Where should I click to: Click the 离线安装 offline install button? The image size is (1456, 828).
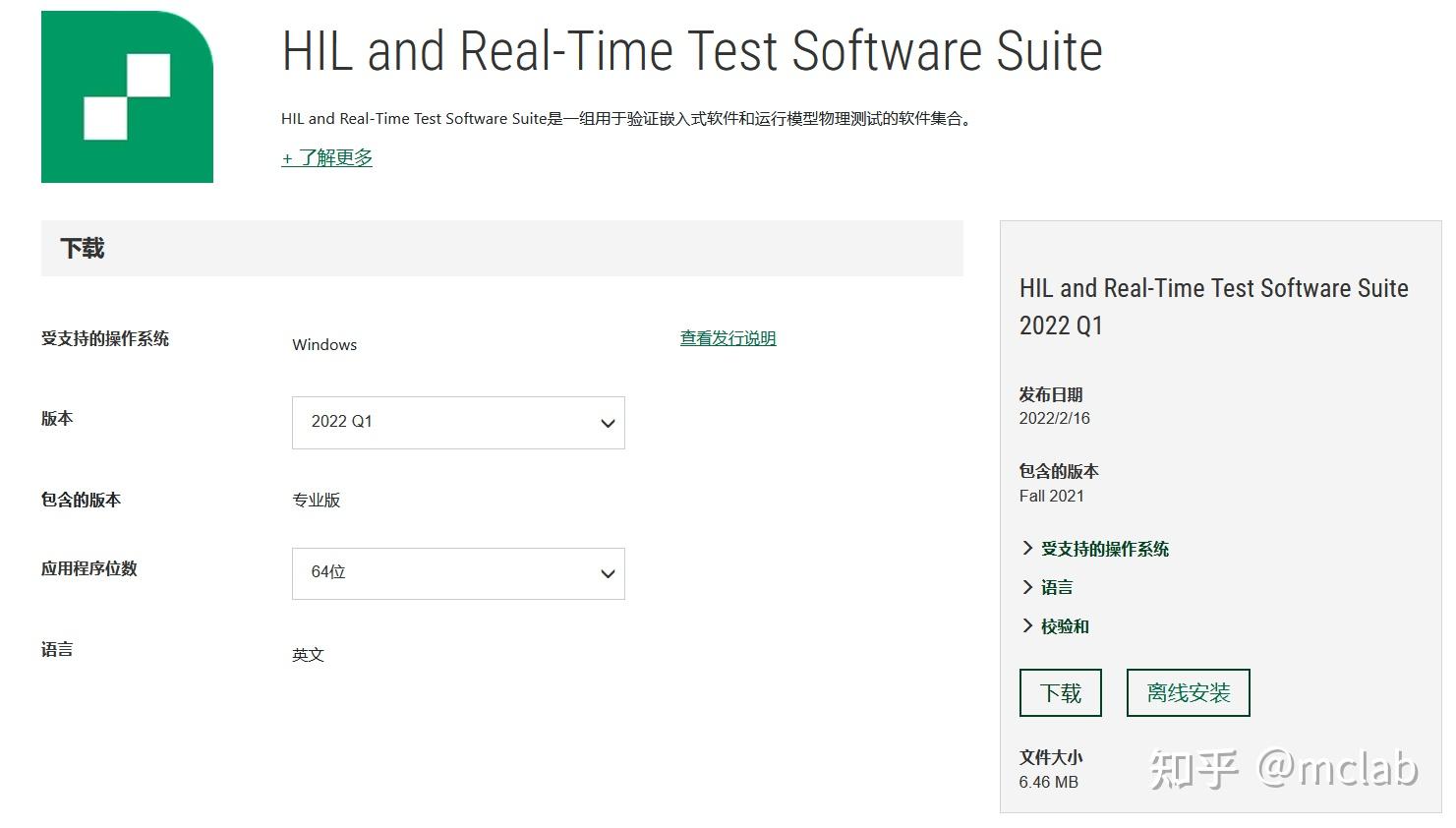1188,693
